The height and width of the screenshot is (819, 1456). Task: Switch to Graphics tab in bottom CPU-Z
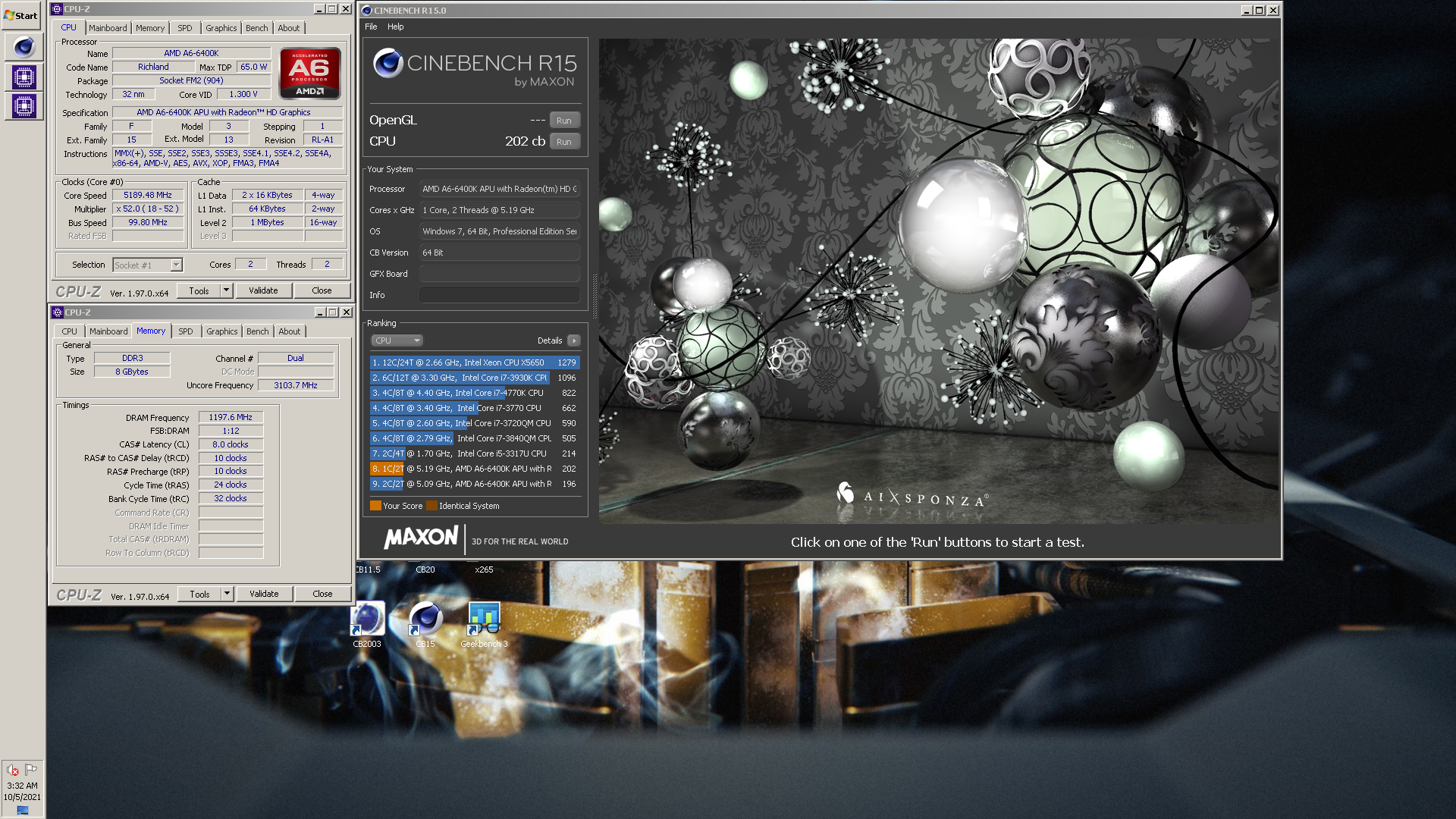pos(222,331)
